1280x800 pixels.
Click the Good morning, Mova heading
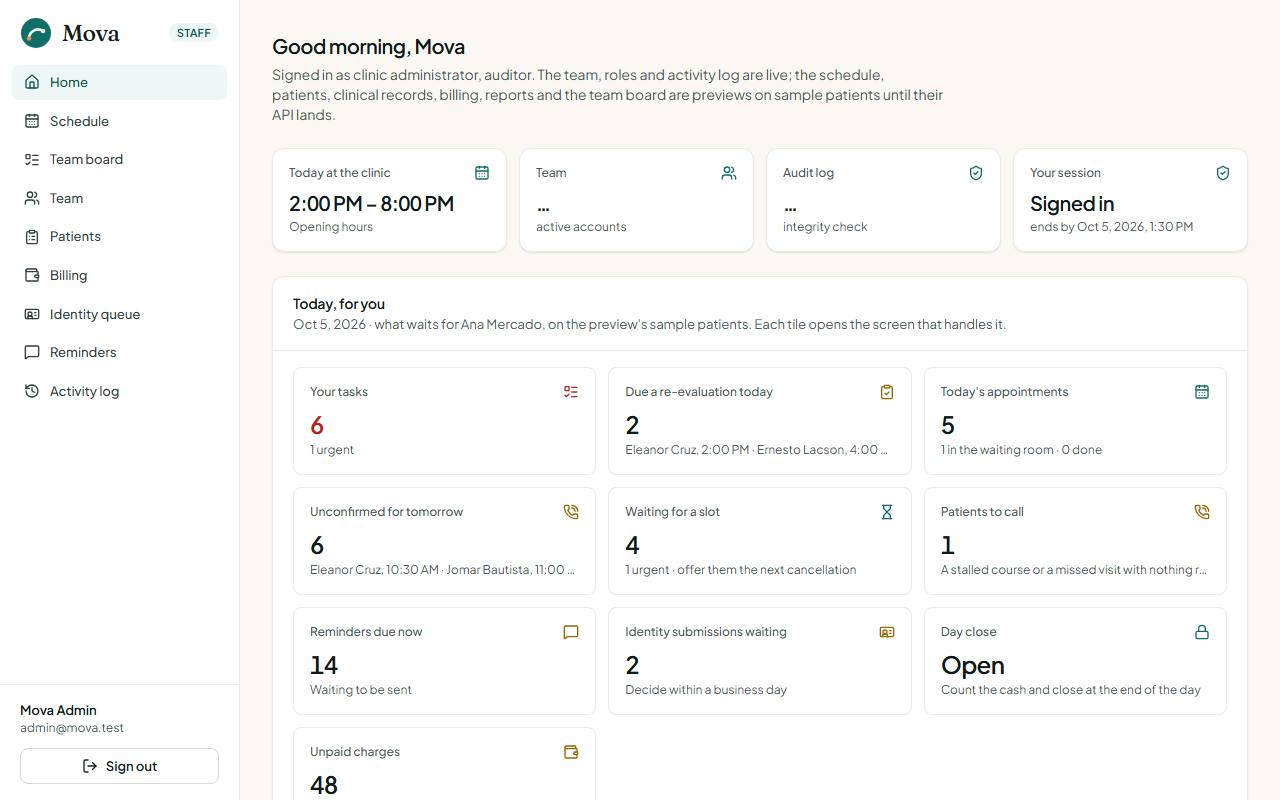coord(368,47)
